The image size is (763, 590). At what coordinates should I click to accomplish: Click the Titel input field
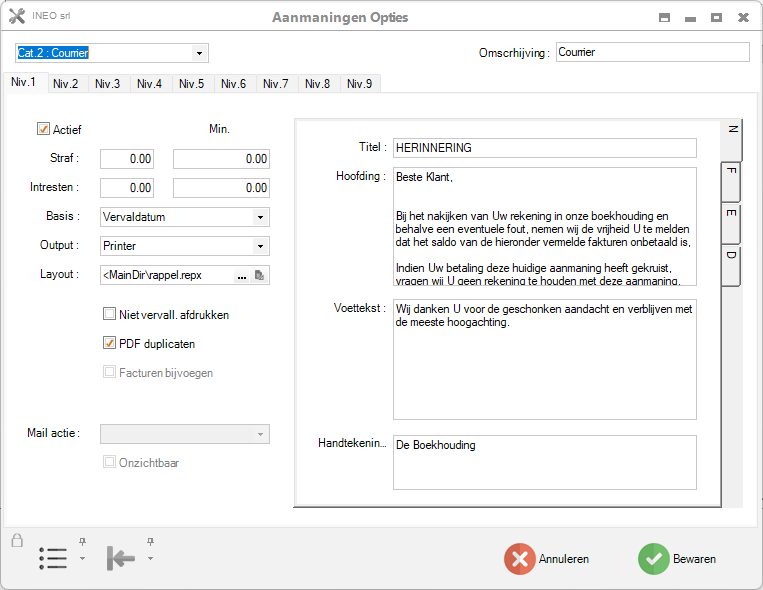[x=544, y=148]
